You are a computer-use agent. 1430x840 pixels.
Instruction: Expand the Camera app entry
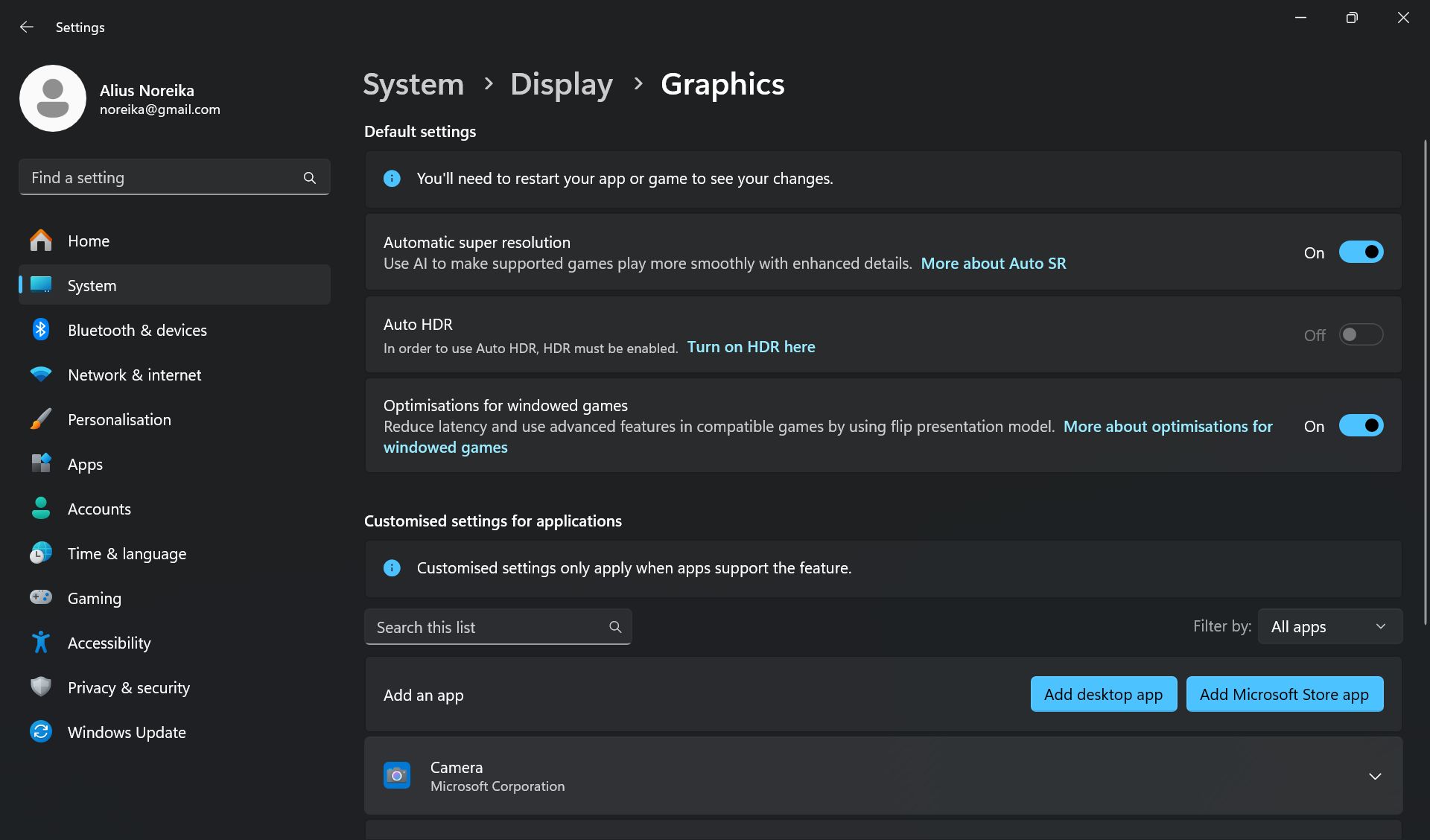[x=1375, y=776]
